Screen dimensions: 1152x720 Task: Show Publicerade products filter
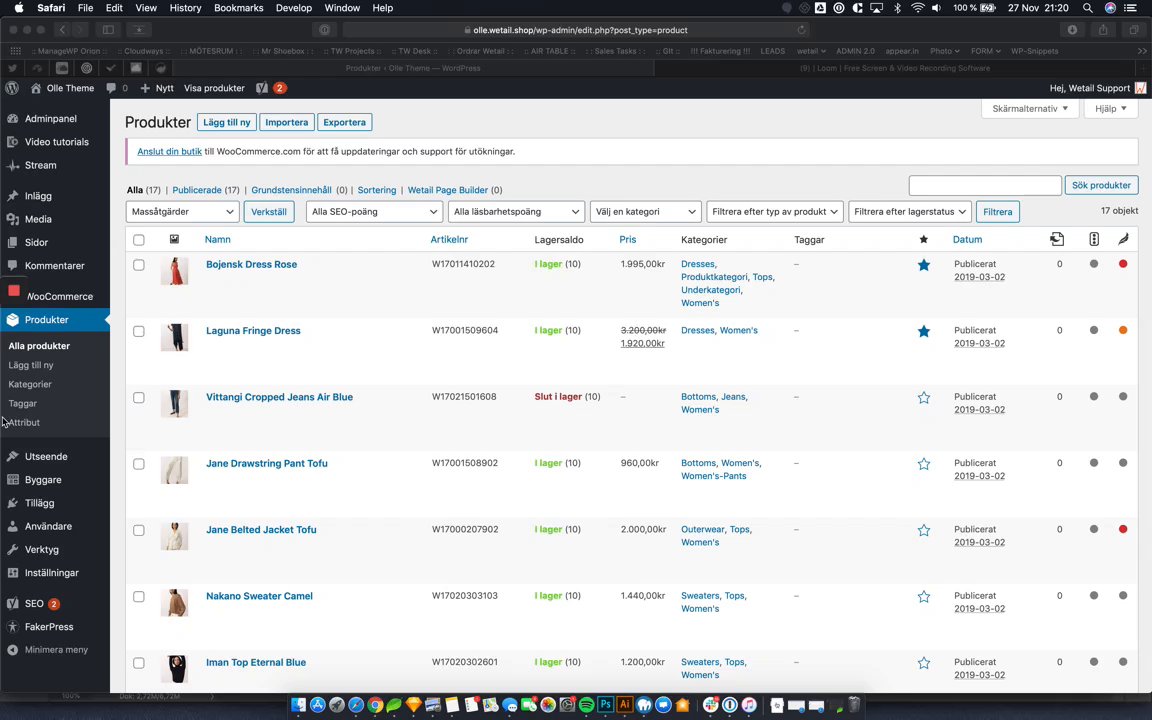(x=197, y=190)
